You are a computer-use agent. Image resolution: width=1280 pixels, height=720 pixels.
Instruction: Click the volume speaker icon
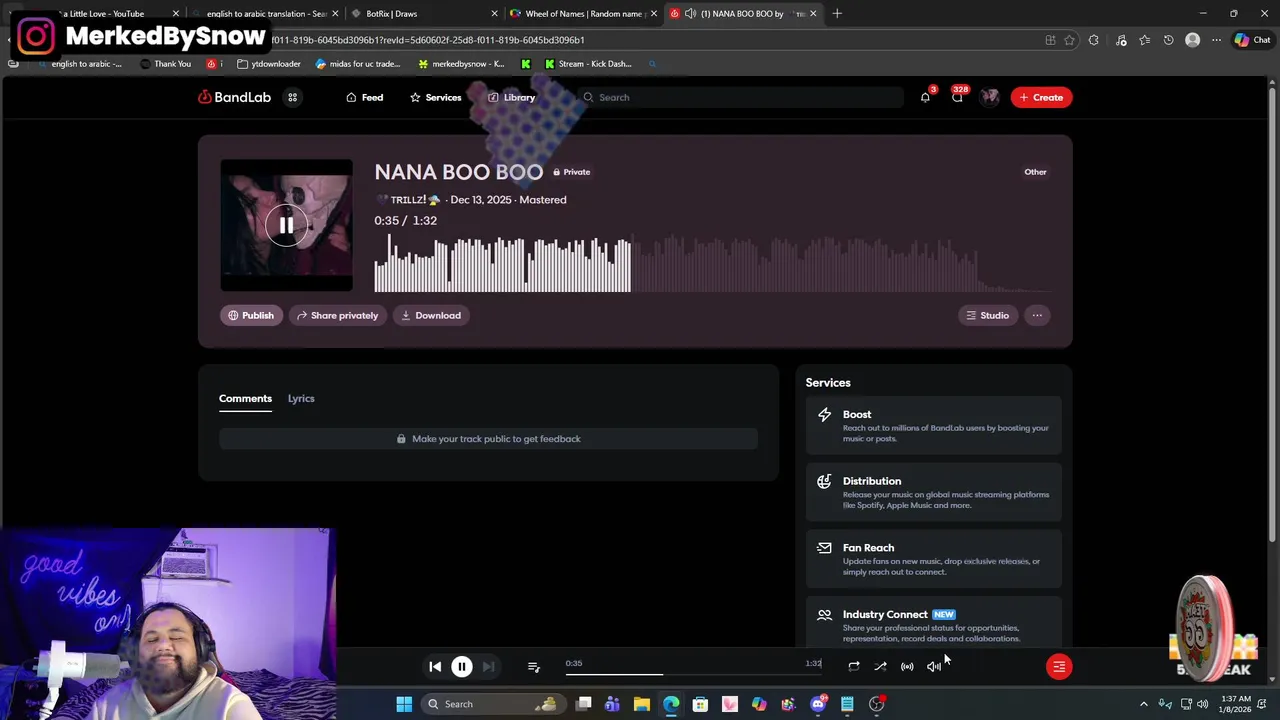(933, 667)
